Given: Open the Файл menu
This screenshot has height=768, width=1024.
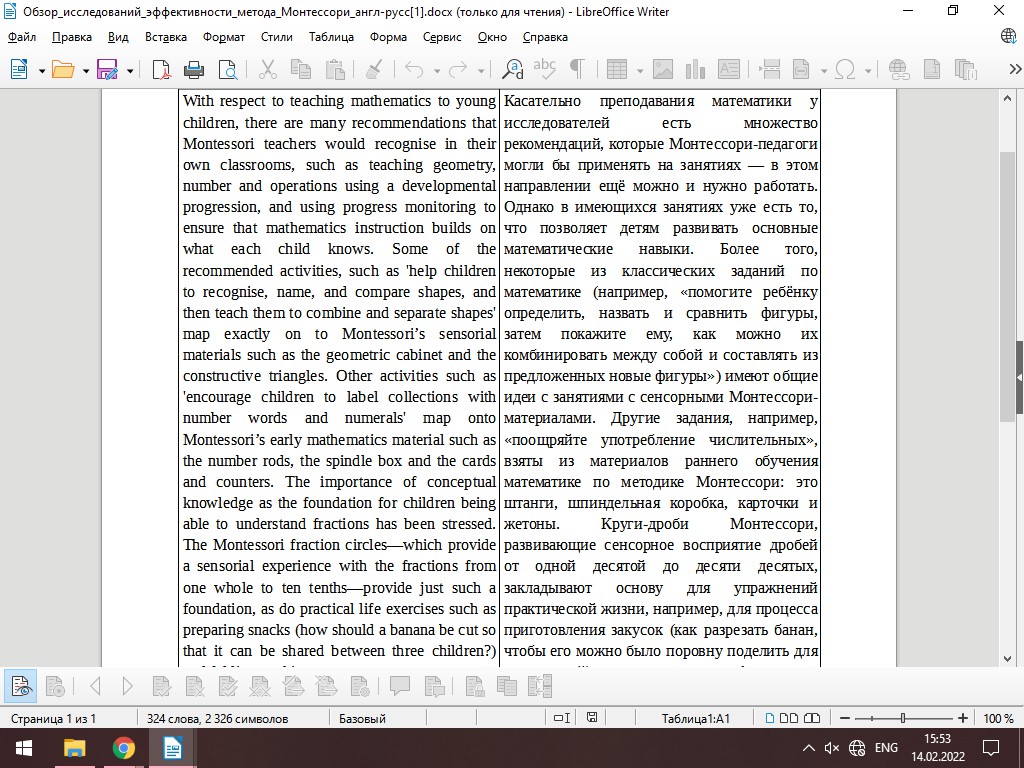Looking at the screenshot, I should pos(22,37).
